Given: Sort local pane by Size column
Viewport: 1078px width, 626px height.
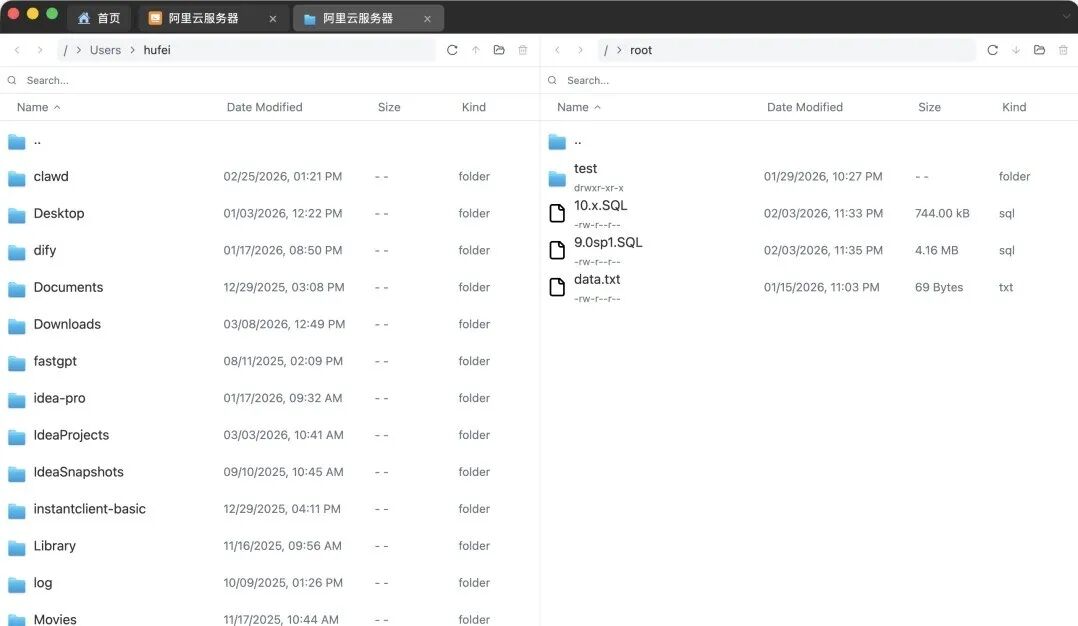Looking at the screenshot, I should 389,107.
